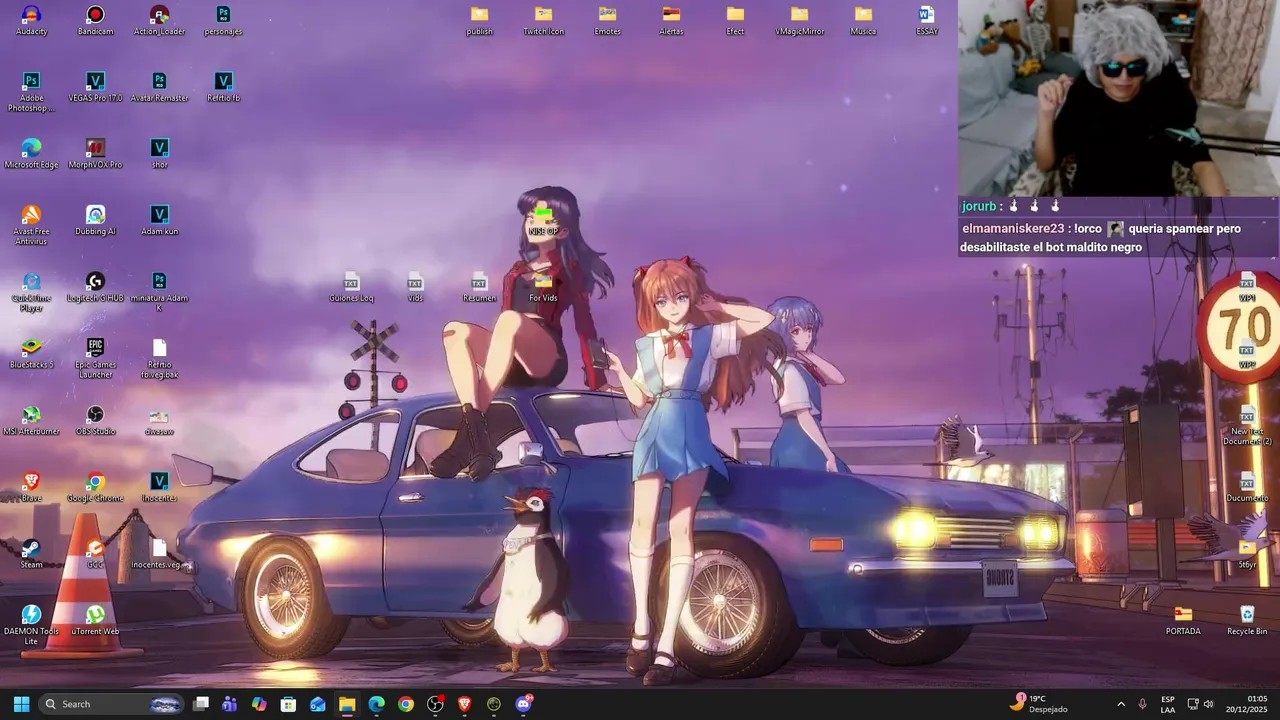The image size is (1280, 720).
Task: Open the For Vids folder
Action: point(543,287)
